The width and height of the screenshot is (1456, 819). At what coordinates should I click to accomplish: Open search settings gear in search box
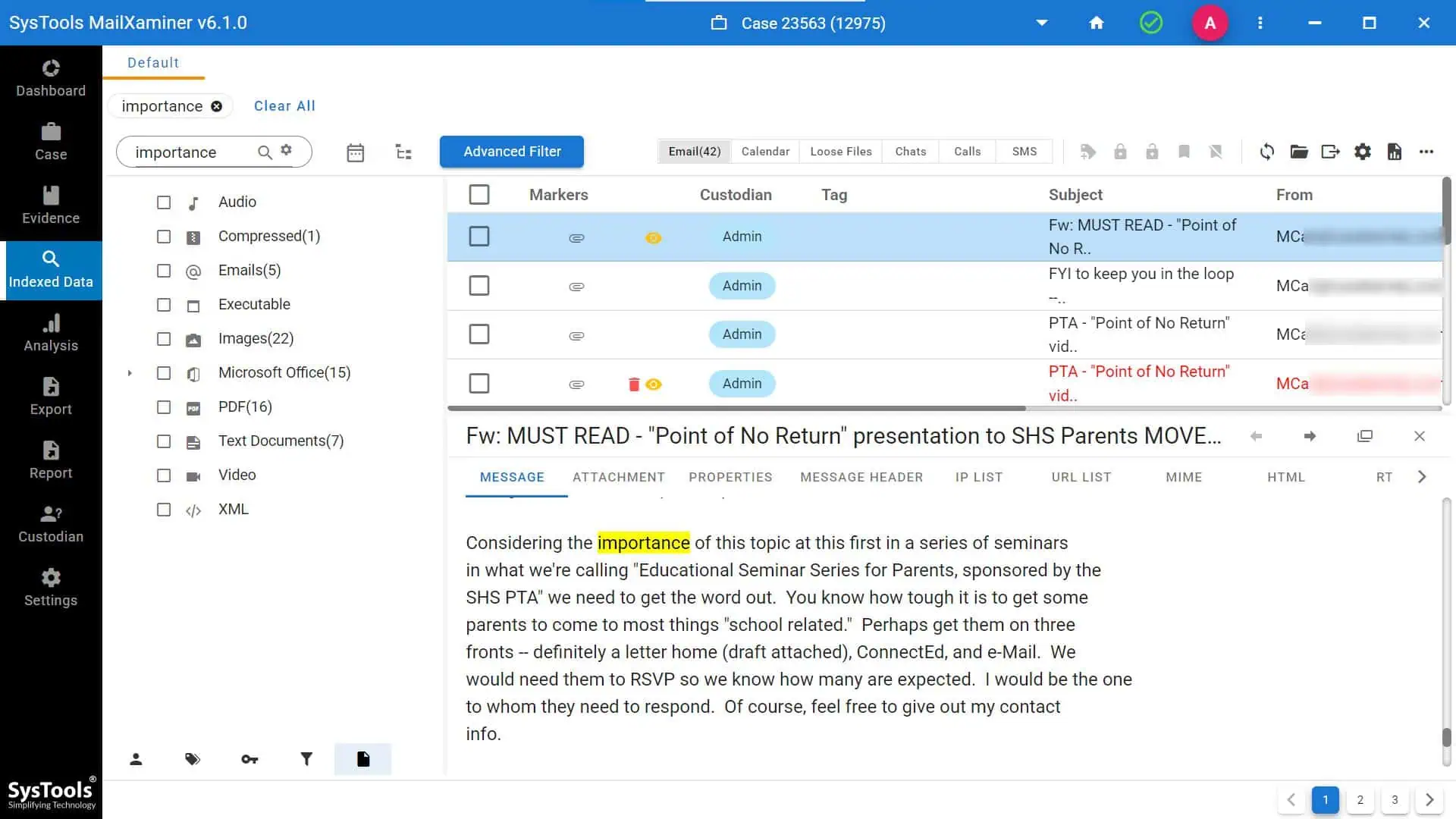286,150
